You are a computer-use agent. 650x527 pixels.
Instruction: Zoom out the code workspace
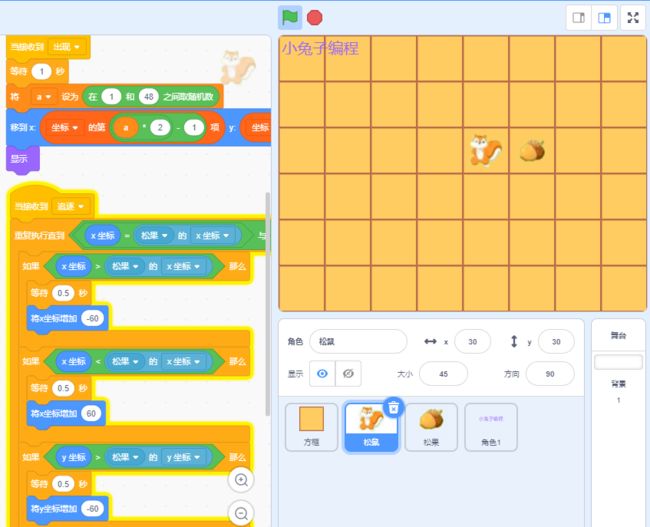(241, 513)
